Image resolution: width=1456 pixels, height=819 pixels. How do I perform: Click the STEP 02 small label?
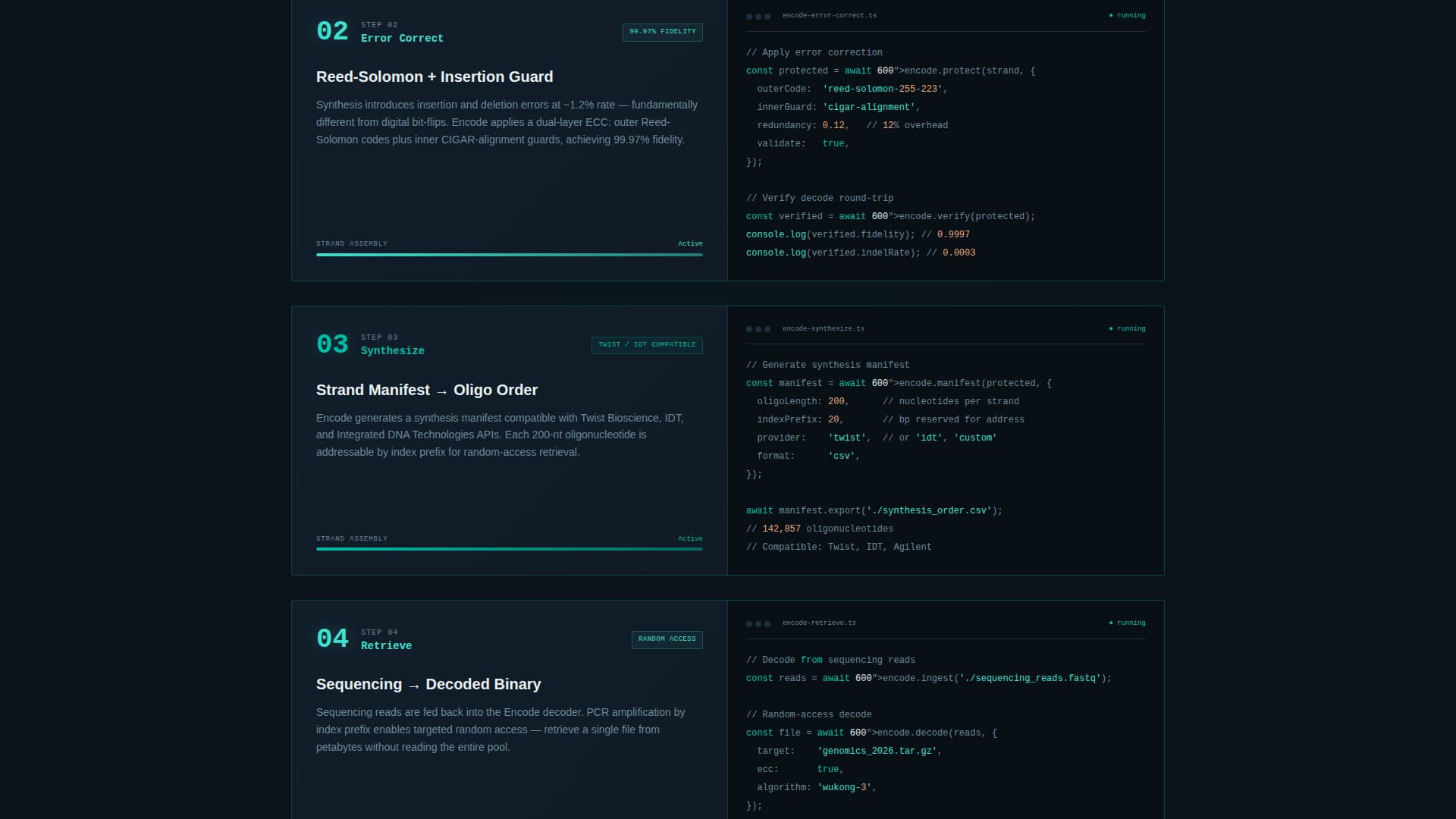(379, 25)
